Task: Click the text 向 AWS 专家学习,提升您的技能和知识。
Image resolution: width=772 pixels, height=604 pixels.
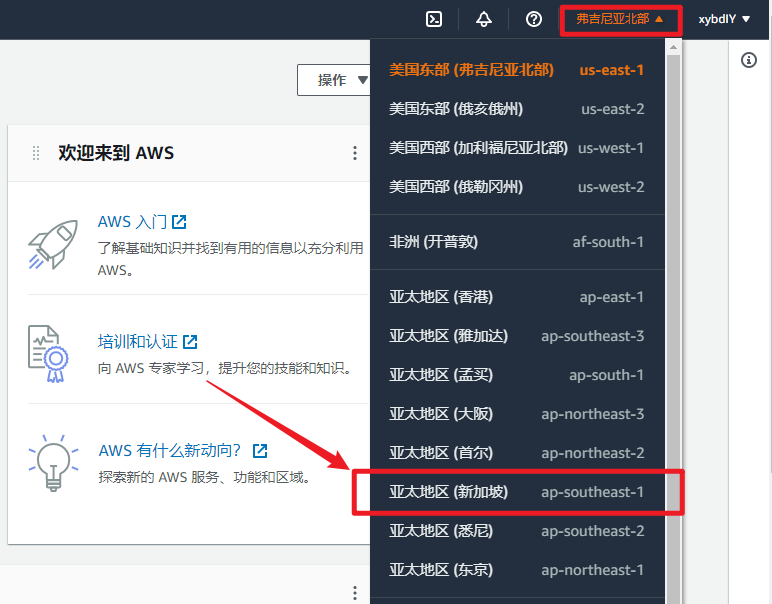Action: pyautogui.click(x=225, y=368)
